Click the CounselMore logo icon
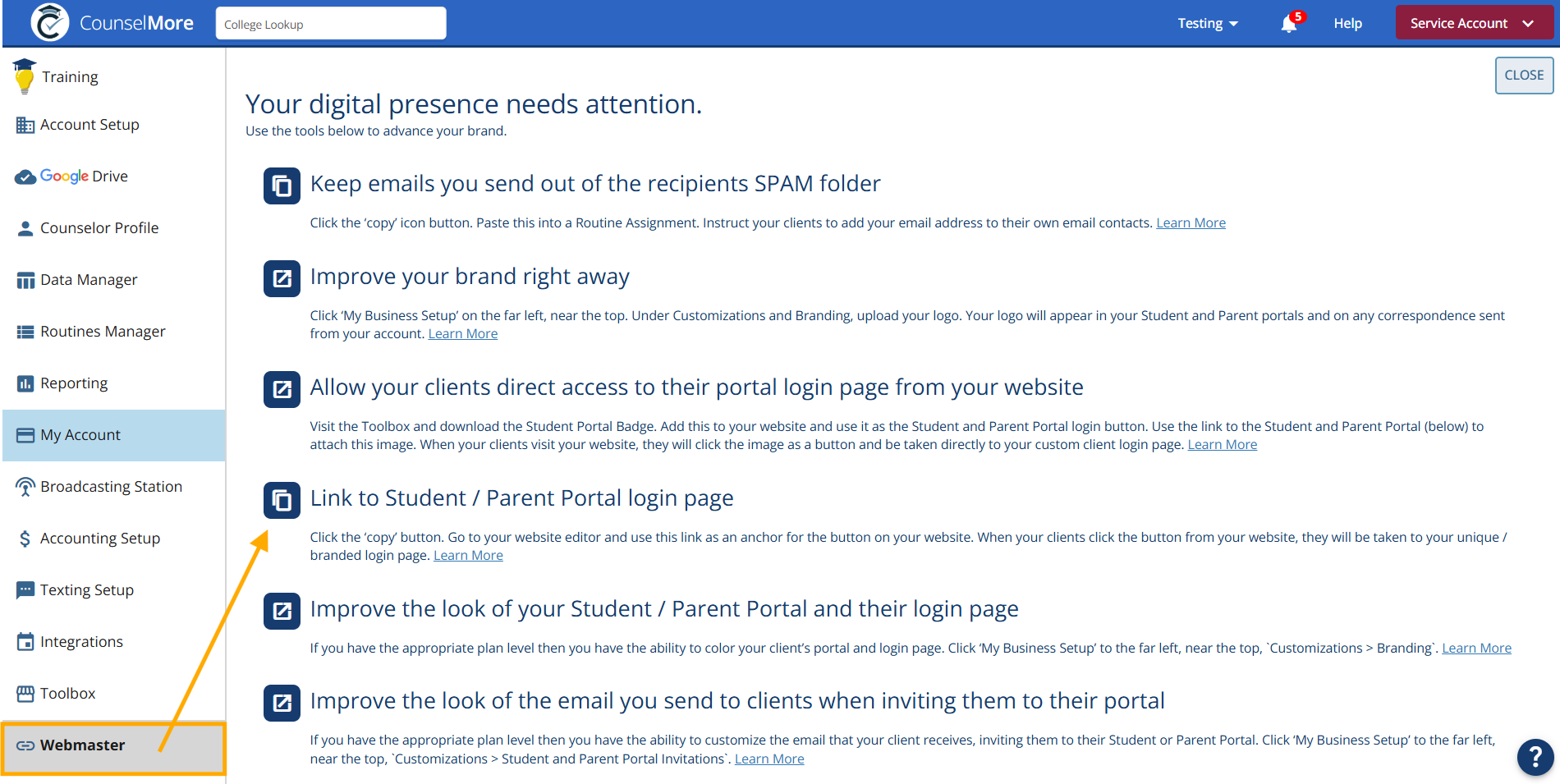The image size is (1560, 784). coord(50,23)
